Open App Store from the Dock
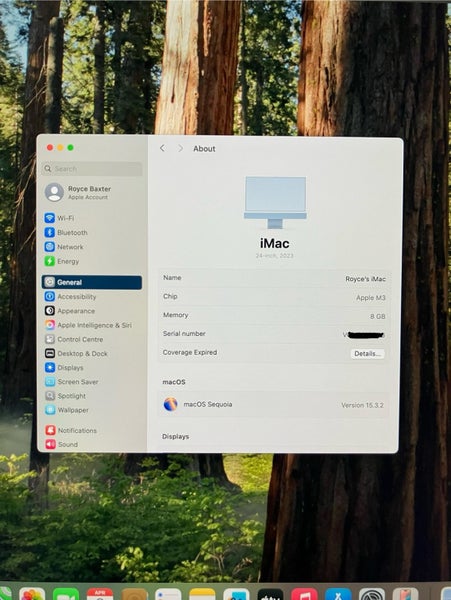 [x=339, y=594]
